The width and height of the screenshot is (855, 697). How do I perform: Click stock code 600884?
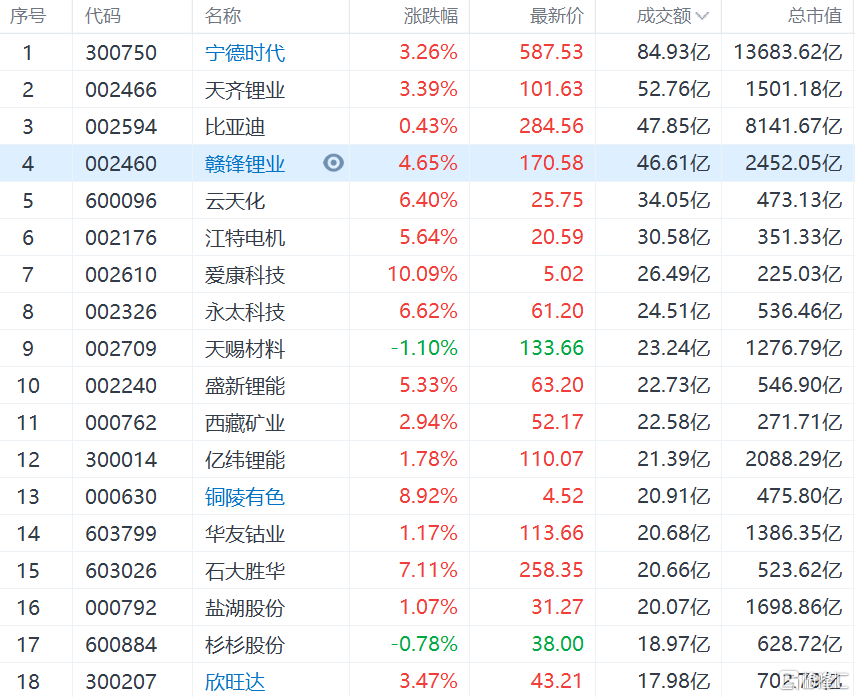pos(121,645)
